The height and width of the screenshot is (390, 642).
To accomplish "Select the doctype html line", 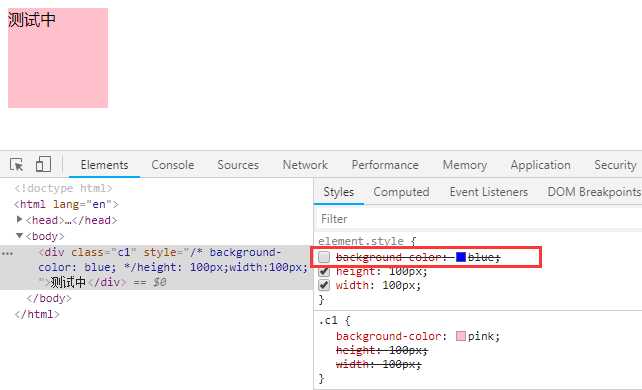I will click(63, 188).
